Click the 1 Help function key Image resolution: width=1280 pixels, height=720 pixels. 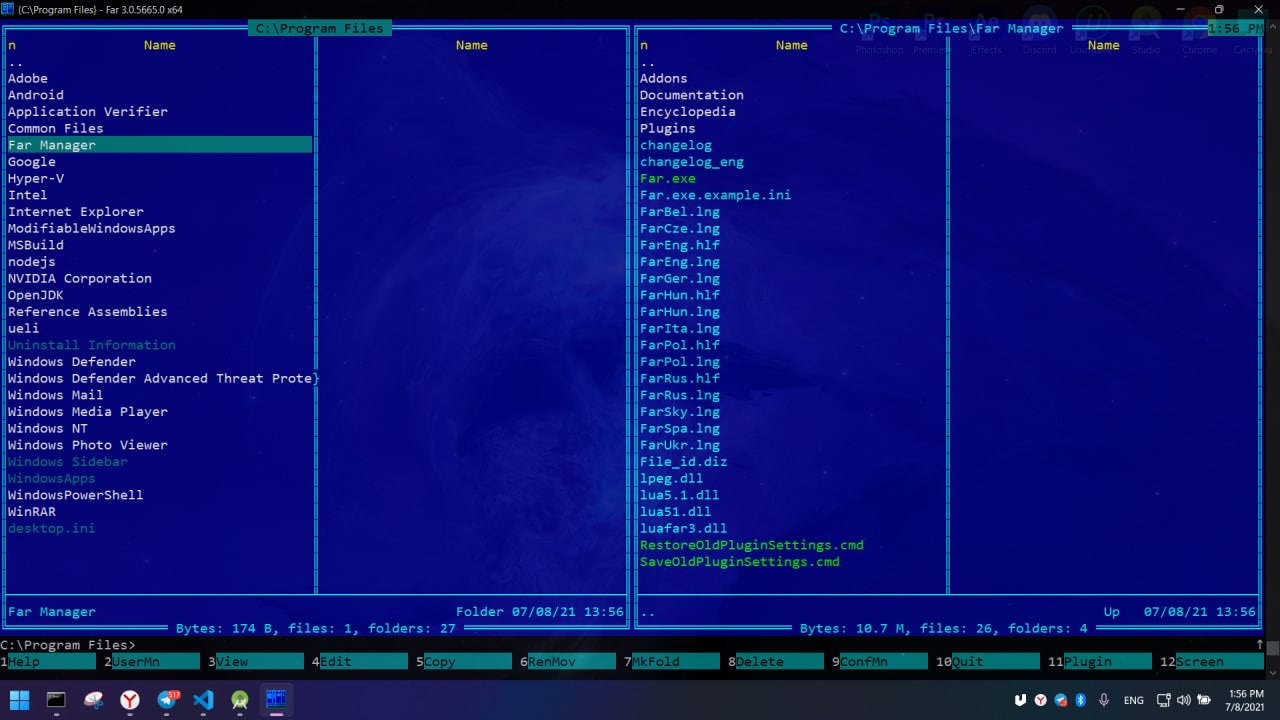click(48, 662)
